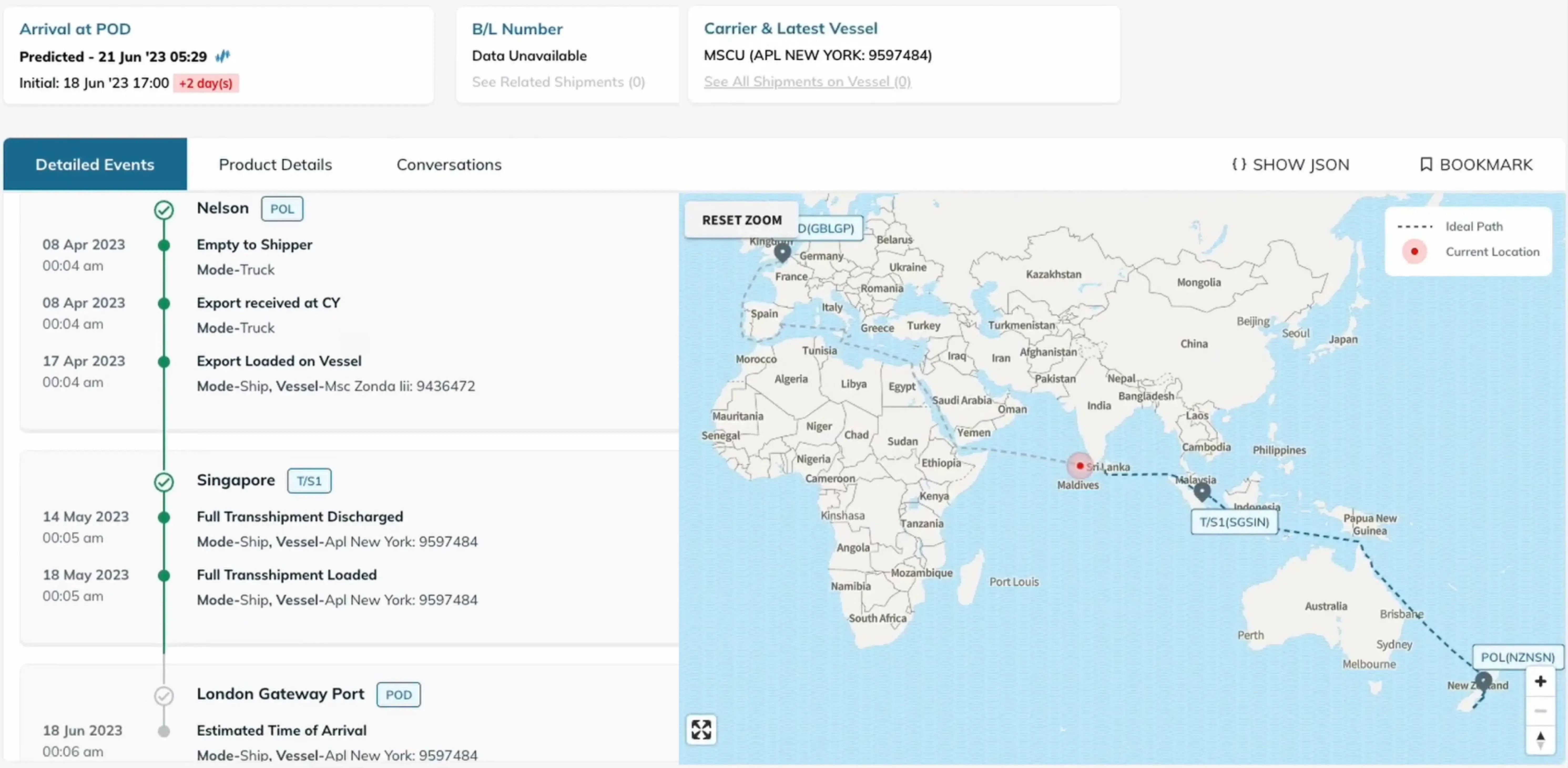The image size is (1568, 768).
Task: Open the Conversations tab
Action: 449,164
